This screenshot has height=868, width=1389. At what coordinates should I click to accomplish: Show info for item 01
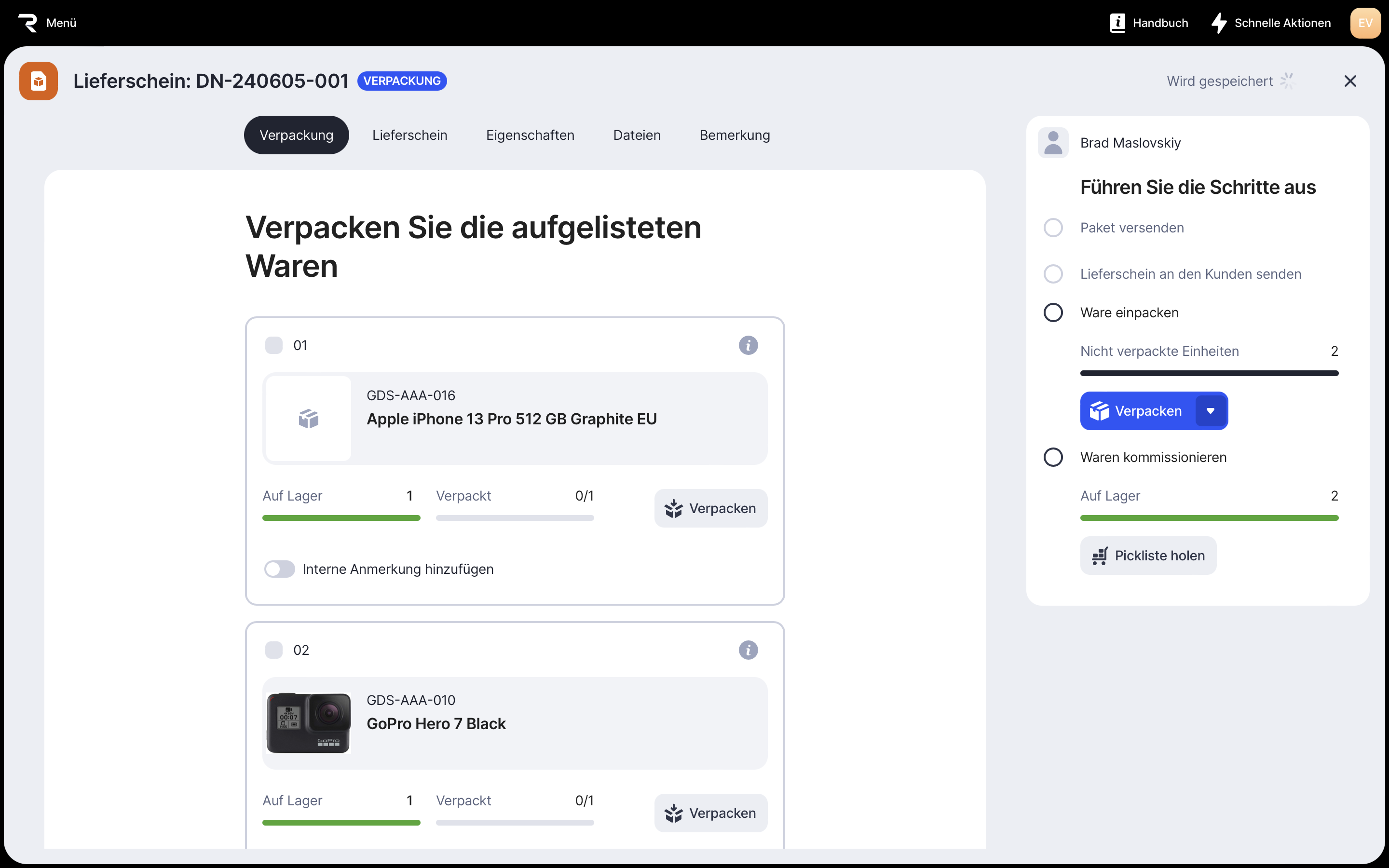(748, 345)
